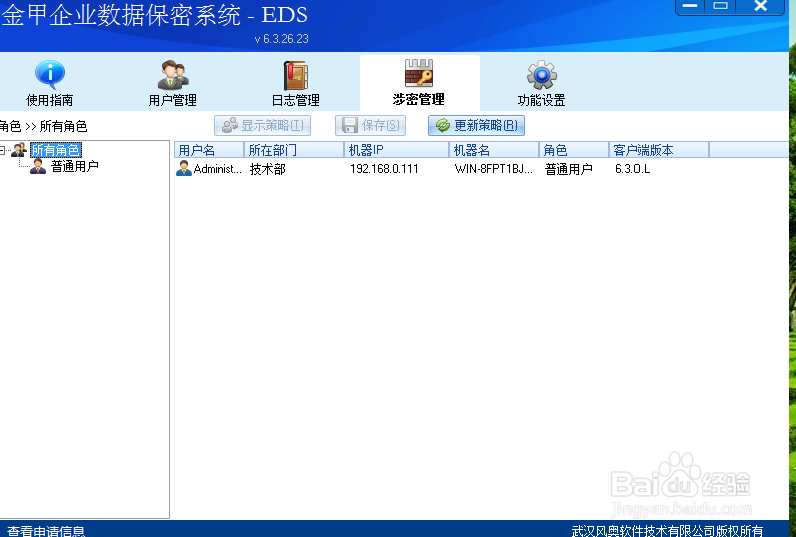
Task: Sort by 机器IP column header
Action: point(396,150)
